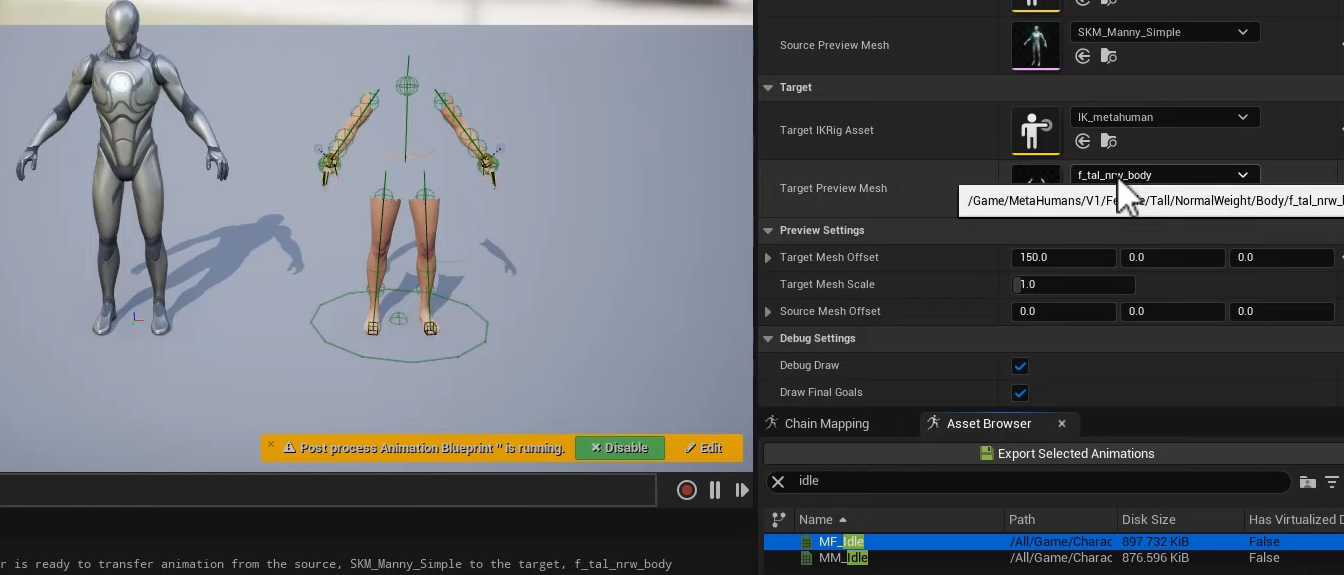Click the 897.732 KiB disk size cell
This screenshot has width=1344, height=575.
coord(1155,542)
